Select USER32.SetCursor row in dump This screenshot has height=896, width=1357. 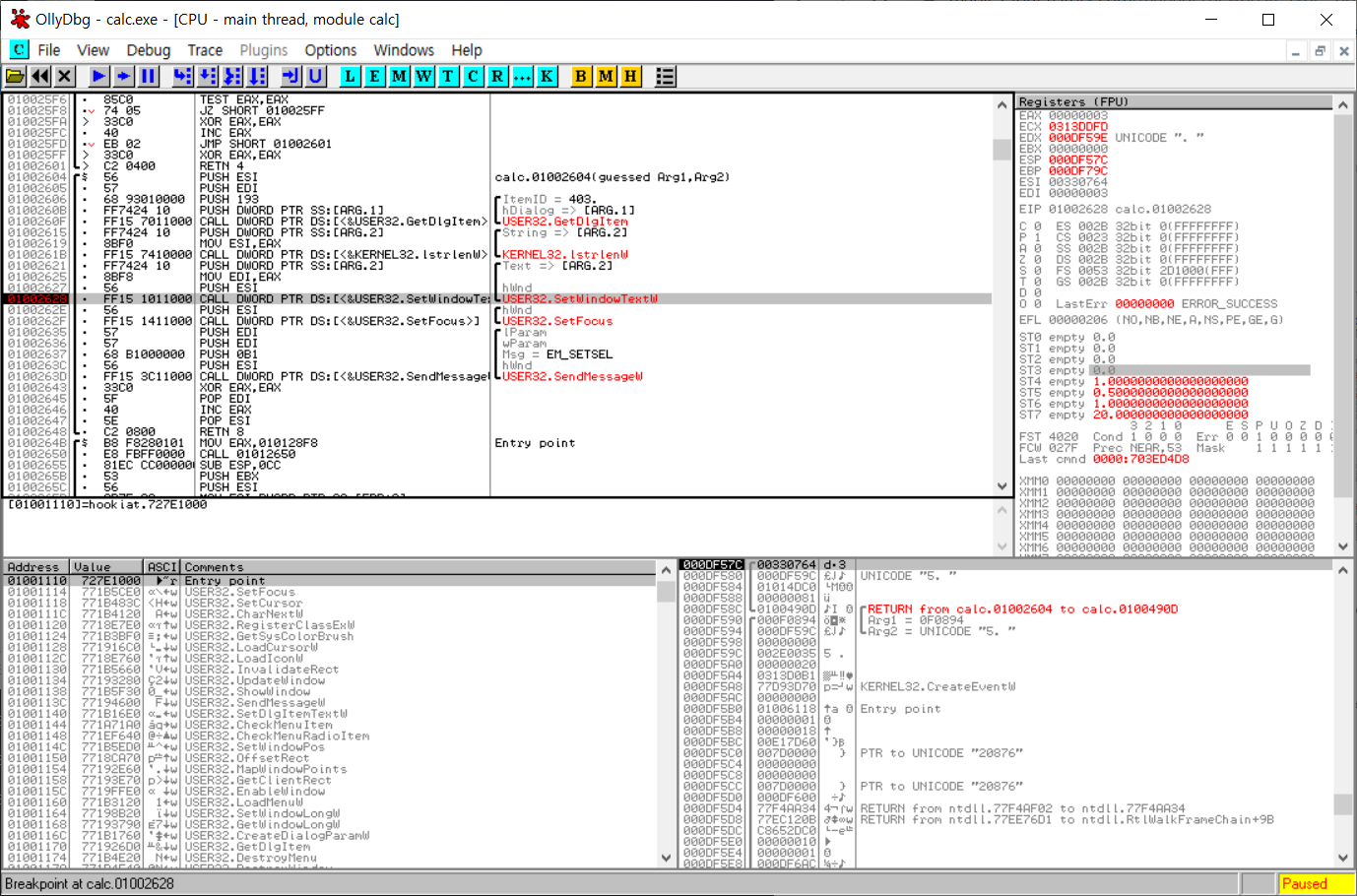click(x=330, y=603)
